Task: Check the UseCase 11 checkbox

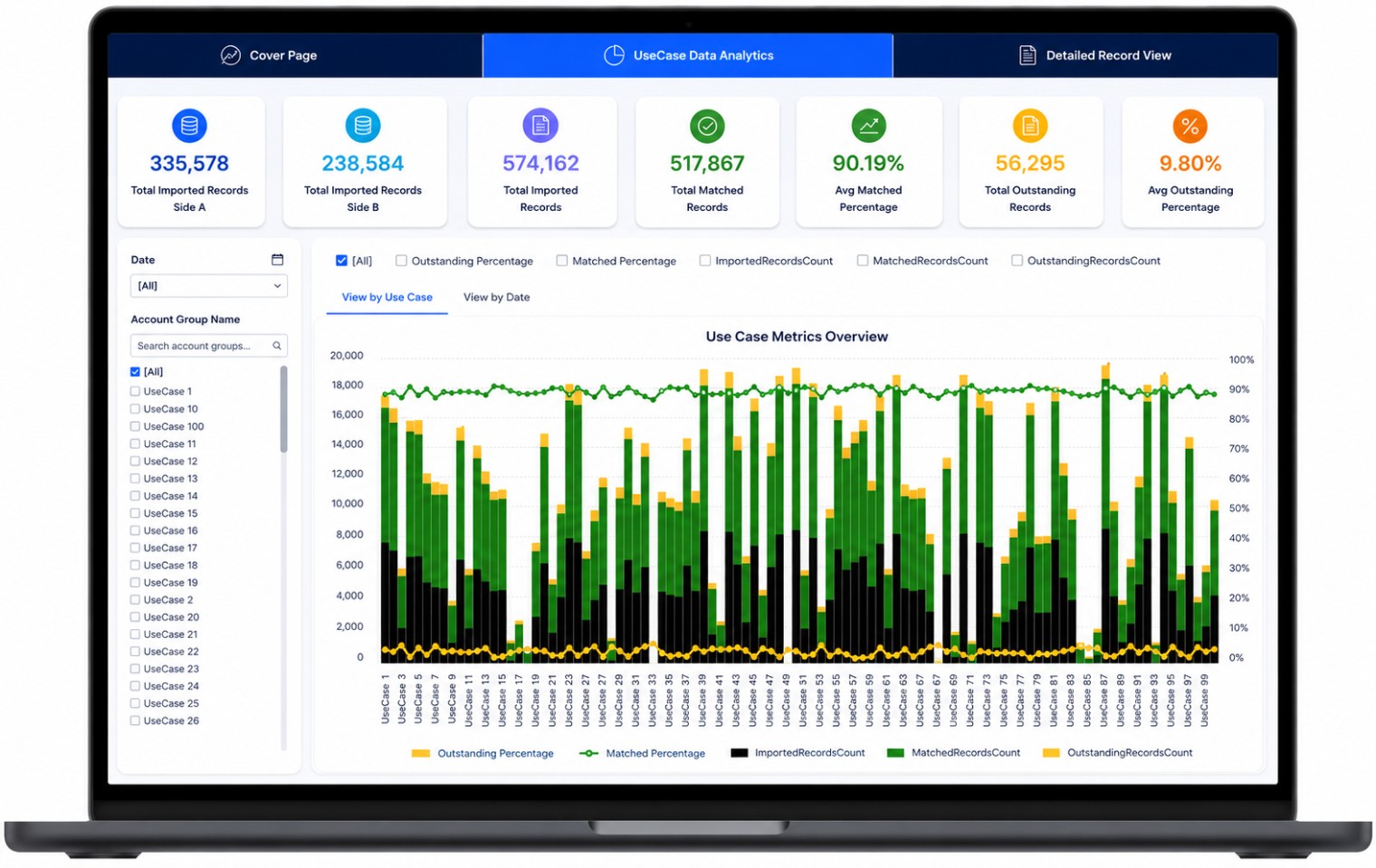Action: [135, 444]
